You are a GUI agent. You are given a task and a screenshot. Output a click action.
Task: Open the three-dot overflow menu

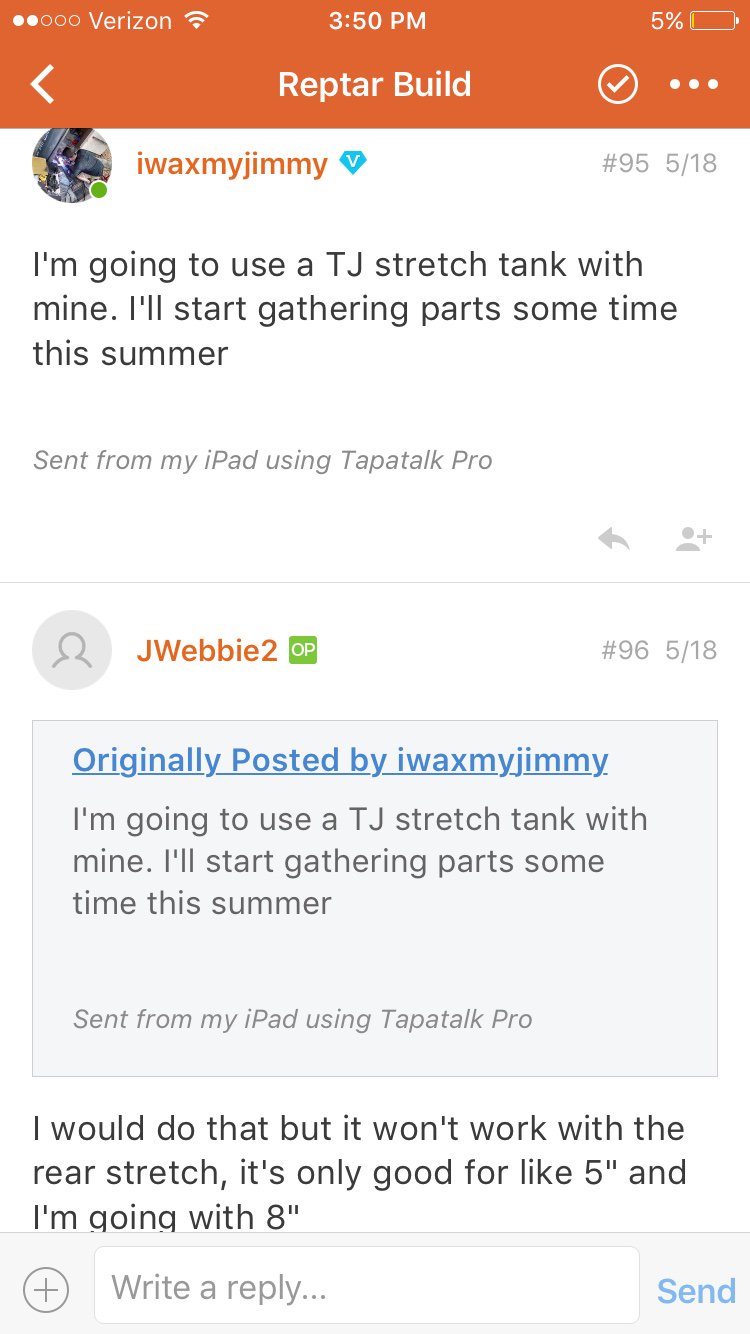(694, 84)
